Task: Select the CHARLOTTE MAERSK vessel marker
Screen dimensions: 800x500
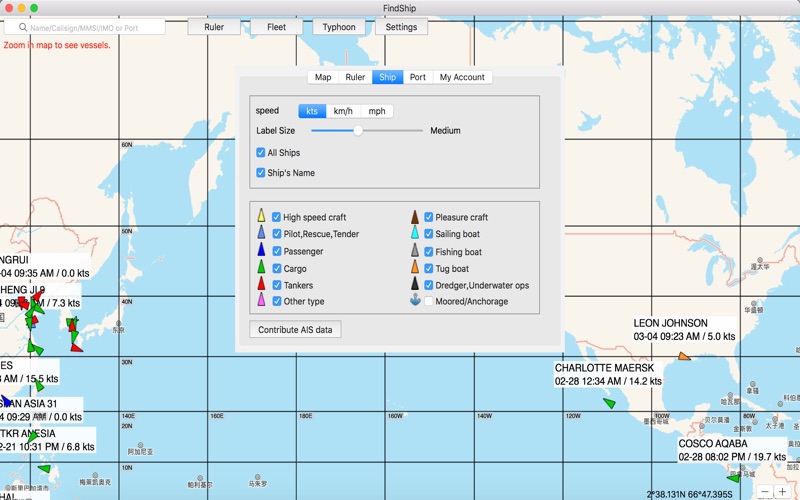Action: click(x=609, y=402)
